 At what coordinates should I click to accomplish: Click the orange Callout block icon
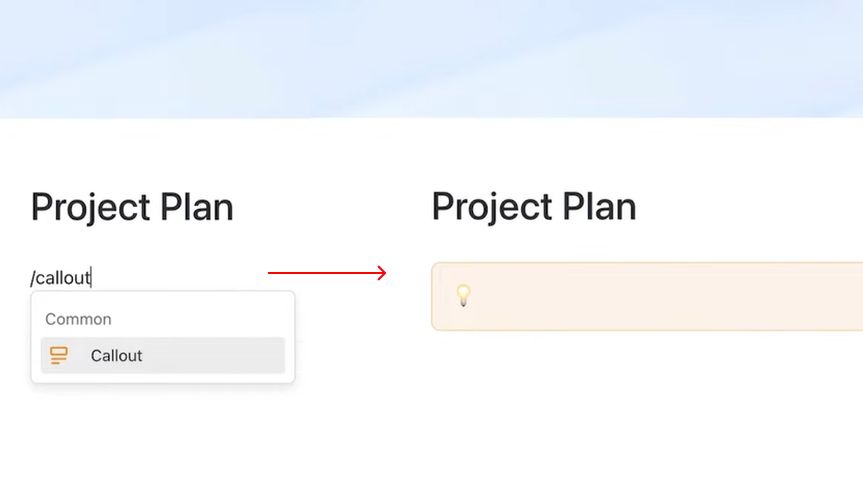coord(59,355)
